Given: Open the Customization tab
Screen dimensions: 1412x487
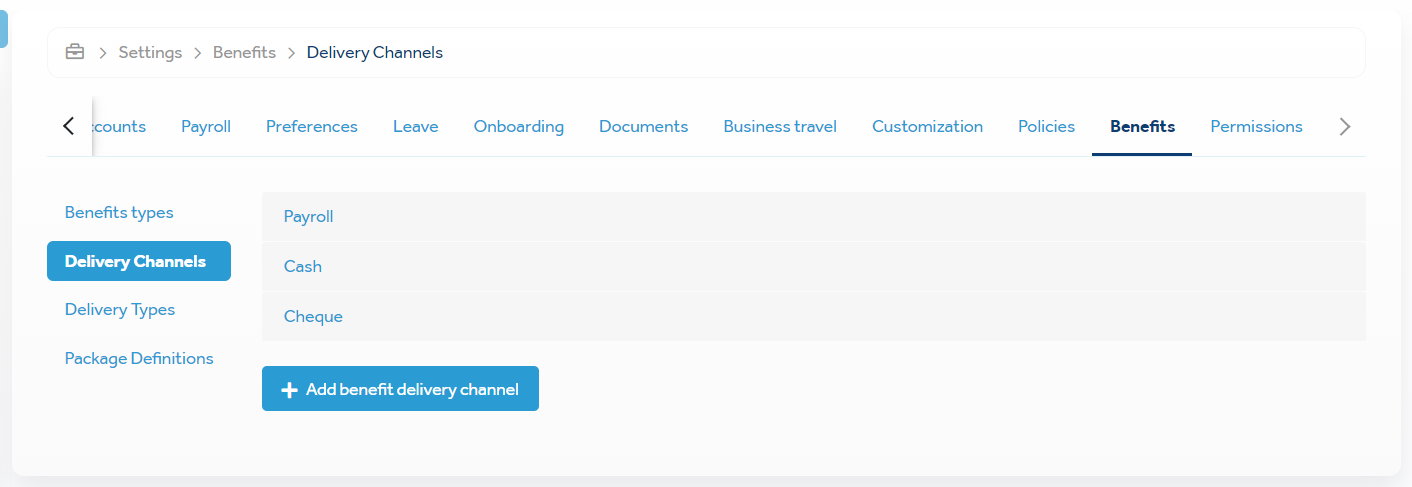Looking at the screenshot, I should 927,126.
